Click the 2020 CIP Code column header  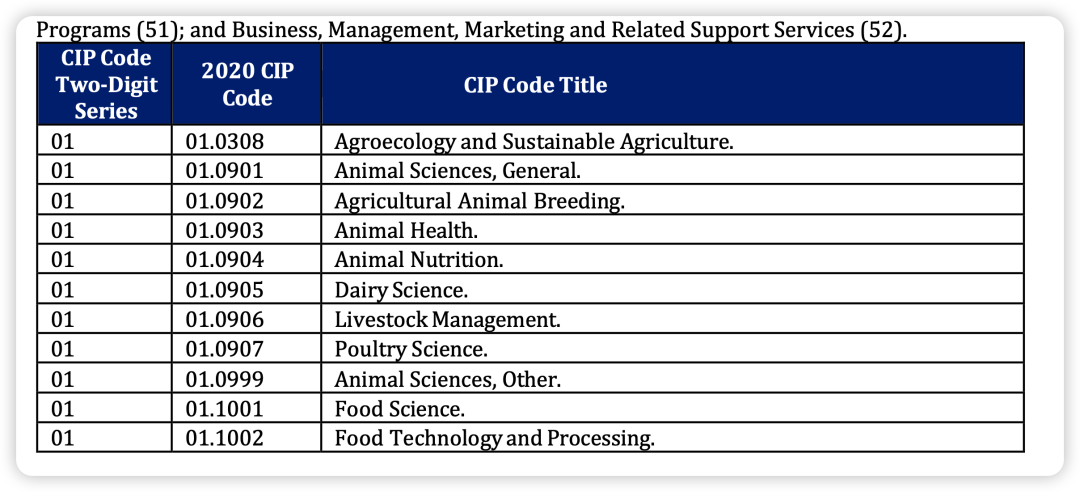coord(247,84)
